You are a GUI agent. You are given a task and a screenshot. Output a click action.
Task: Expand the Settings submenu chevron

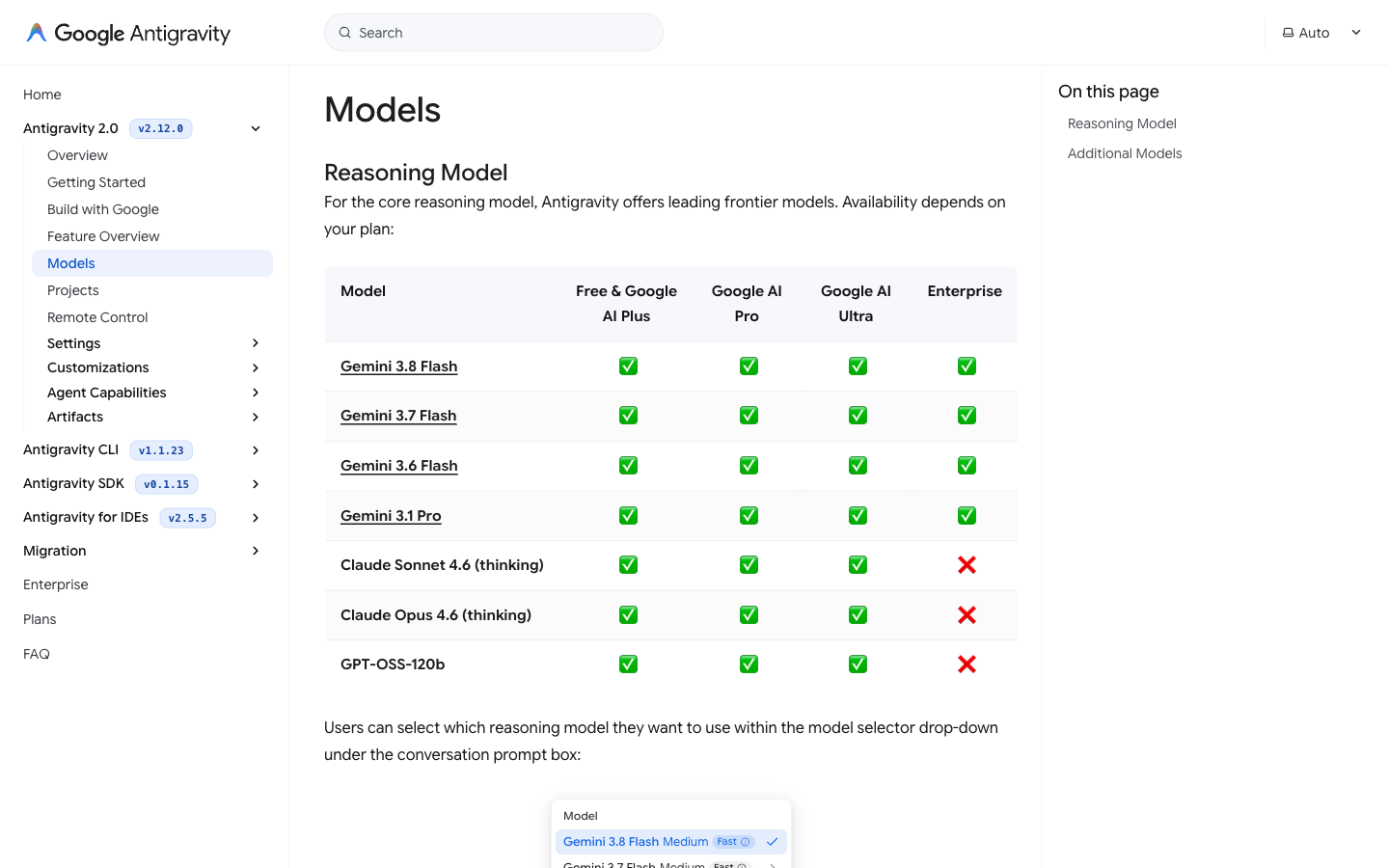pyautogui.click(x=256, y=343)
